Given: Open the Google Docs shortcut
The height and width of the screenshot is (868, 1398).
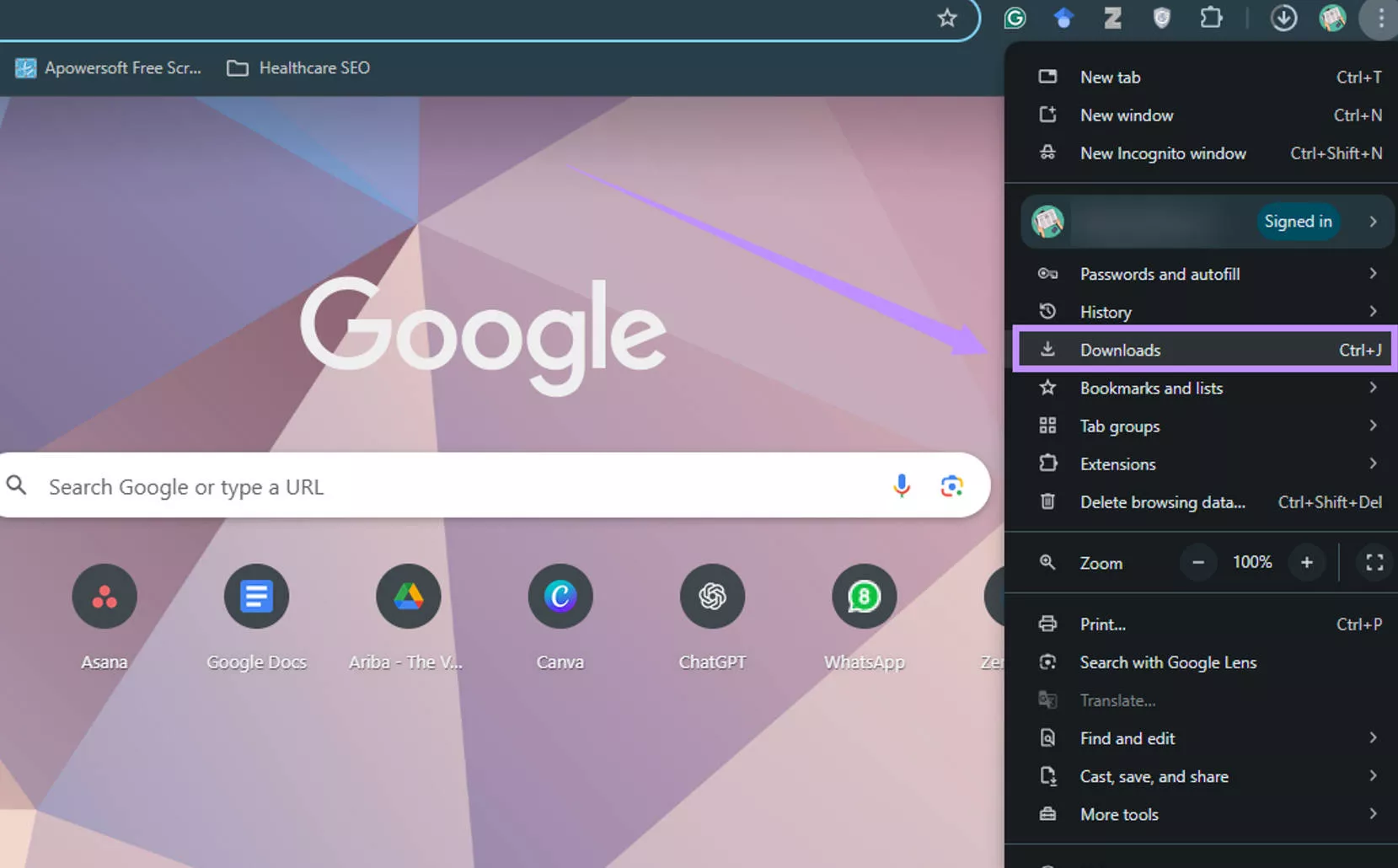Looking at the screenshot, I should coord(256,597).
